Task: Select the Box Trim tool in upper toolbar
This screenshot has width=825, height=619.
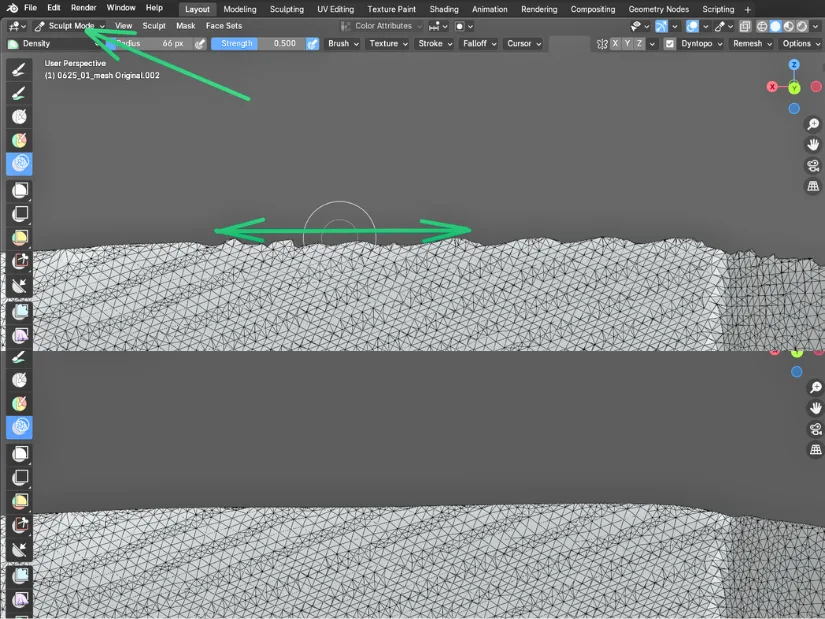Action: (x=19, y=261)
